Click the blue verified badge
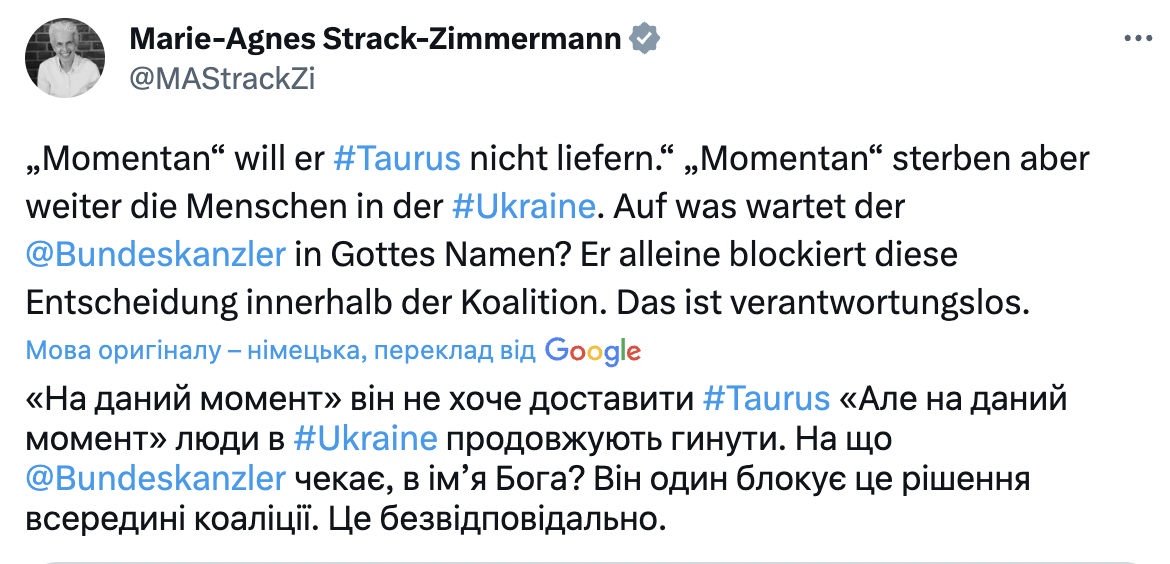The width and height of the screenshot is (1170, 564). pyautogui.click(x=644, y=39)
